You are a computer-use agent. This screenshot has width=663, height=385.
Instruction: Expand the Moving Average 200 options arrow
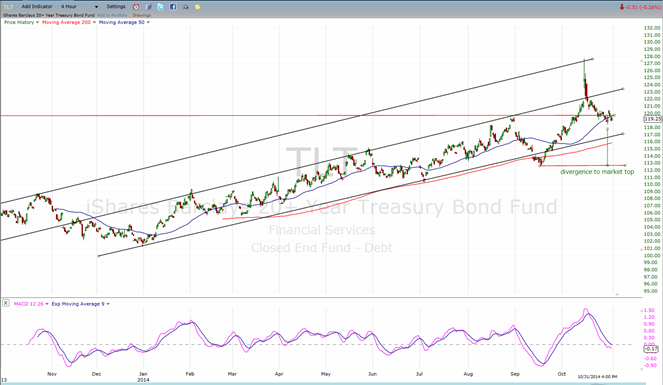point(94,22)
